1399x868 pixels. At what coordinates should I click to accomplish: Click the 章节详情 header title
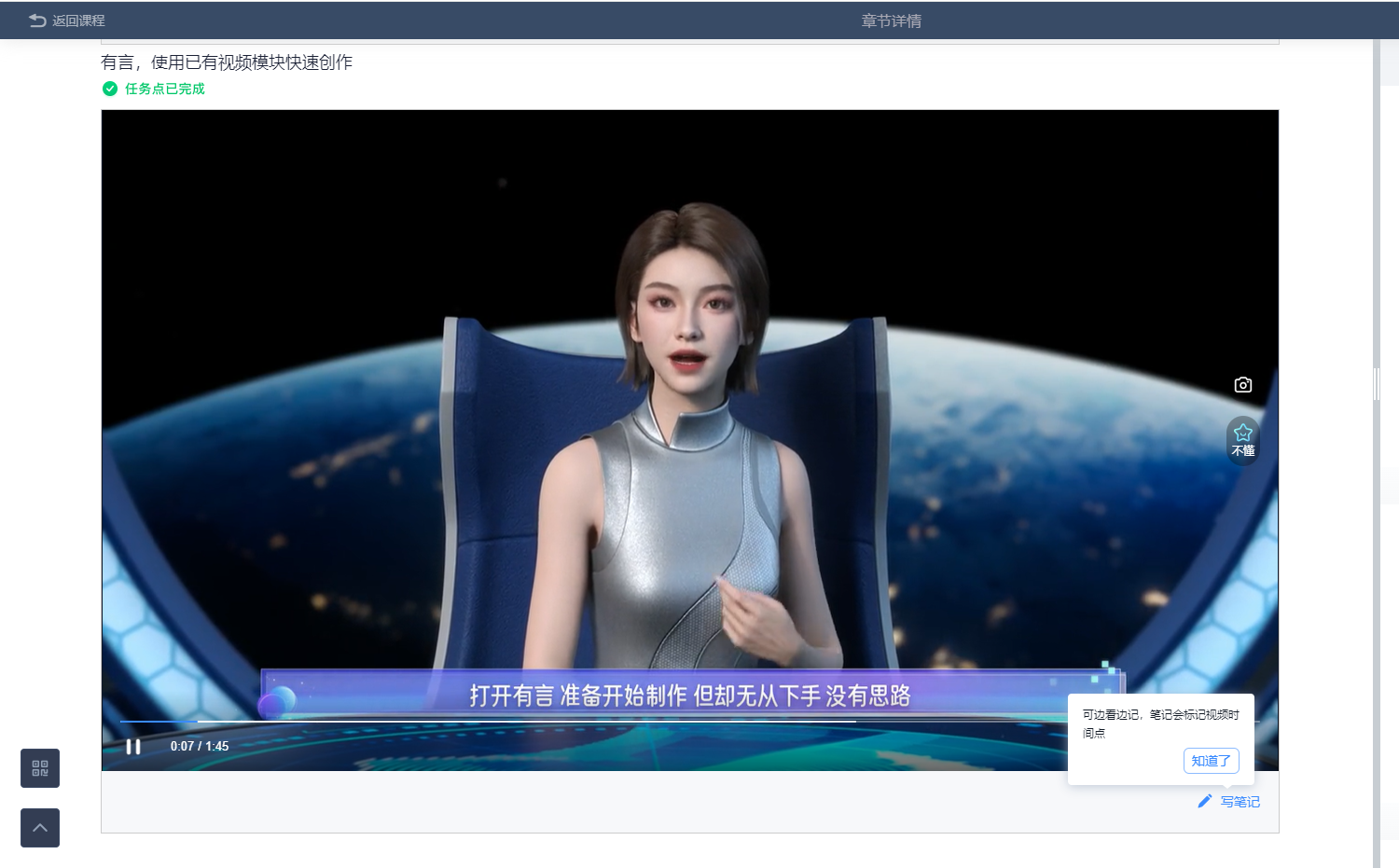(892, 21)
